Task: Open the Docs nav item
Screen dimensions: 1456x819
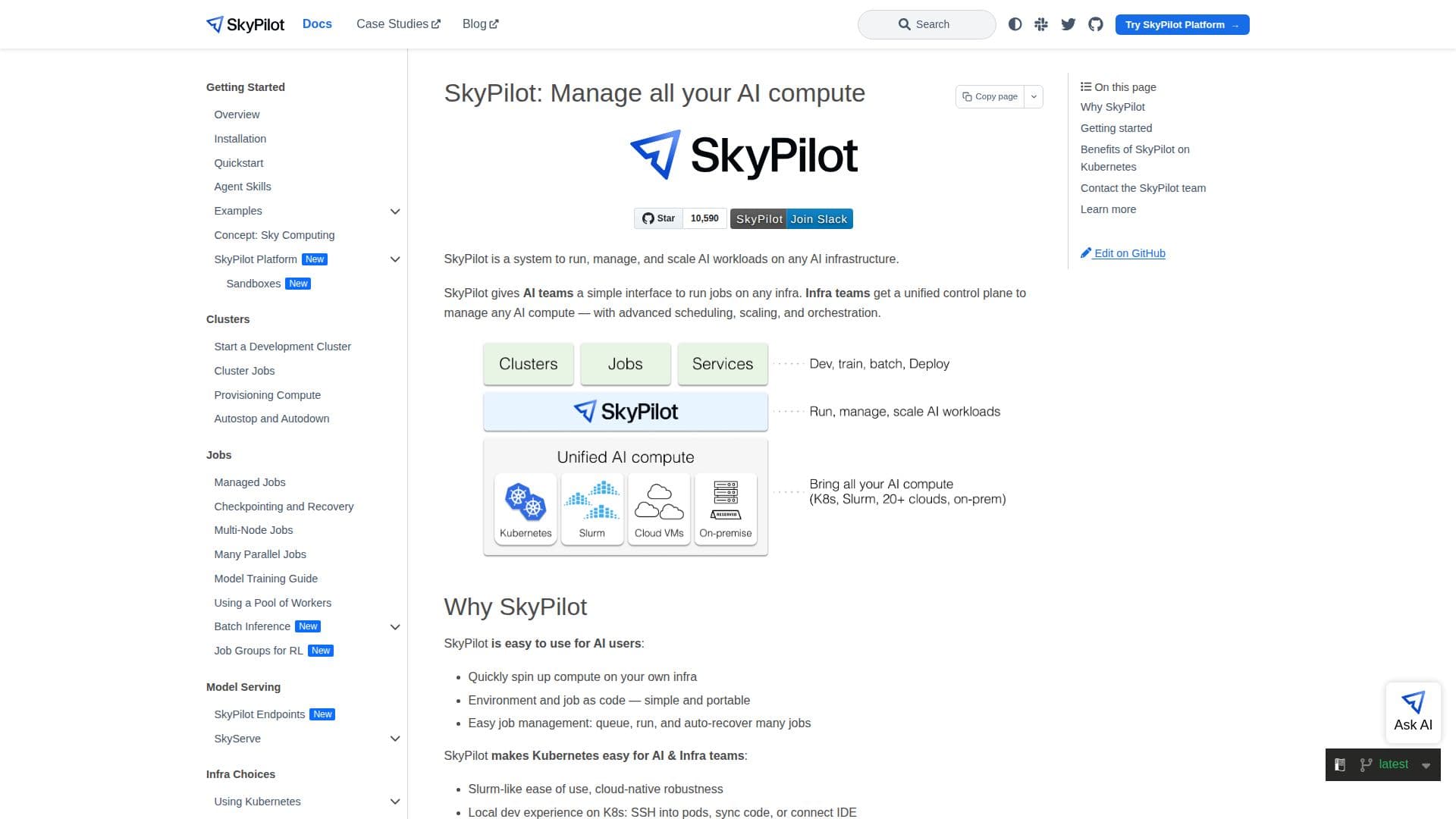Action: pos(317,24)
